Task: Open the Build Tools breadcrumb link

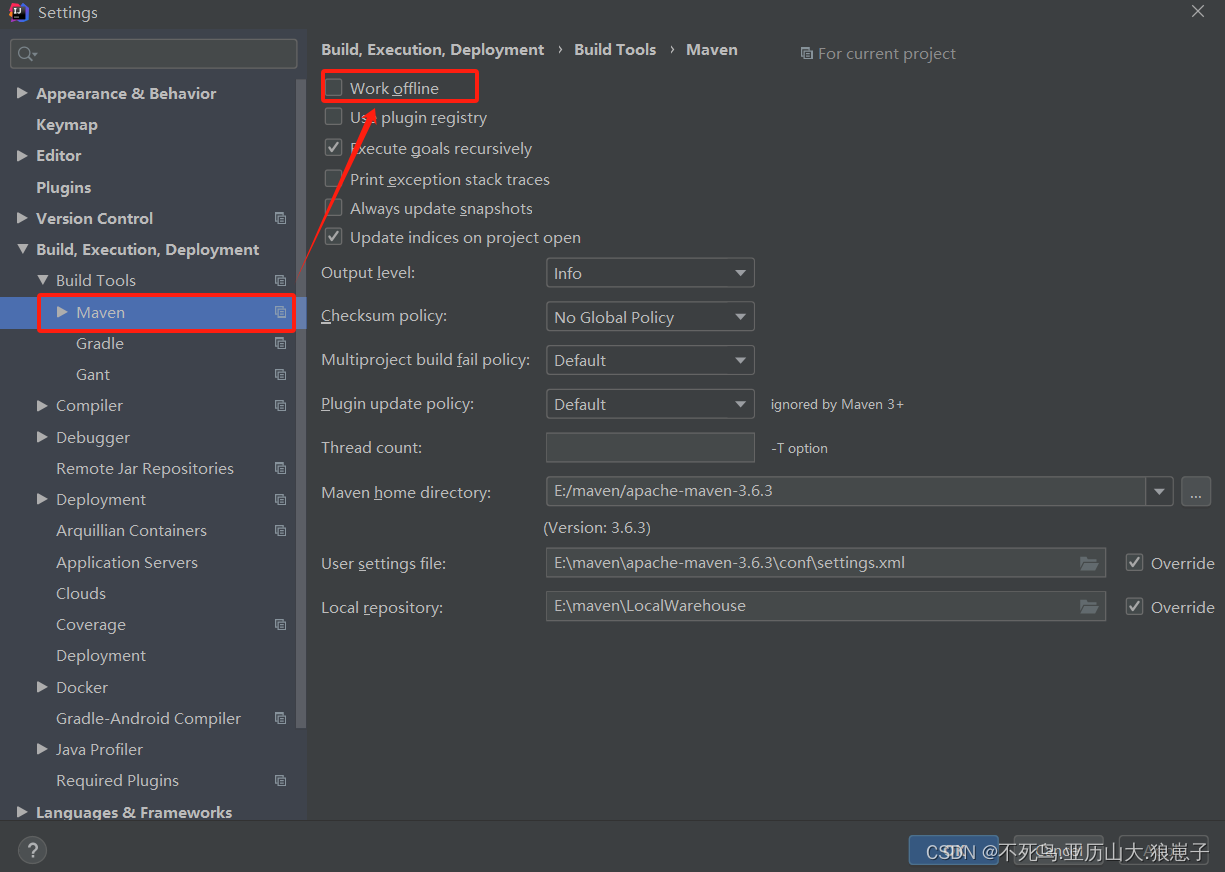Action: pos(615,49)
